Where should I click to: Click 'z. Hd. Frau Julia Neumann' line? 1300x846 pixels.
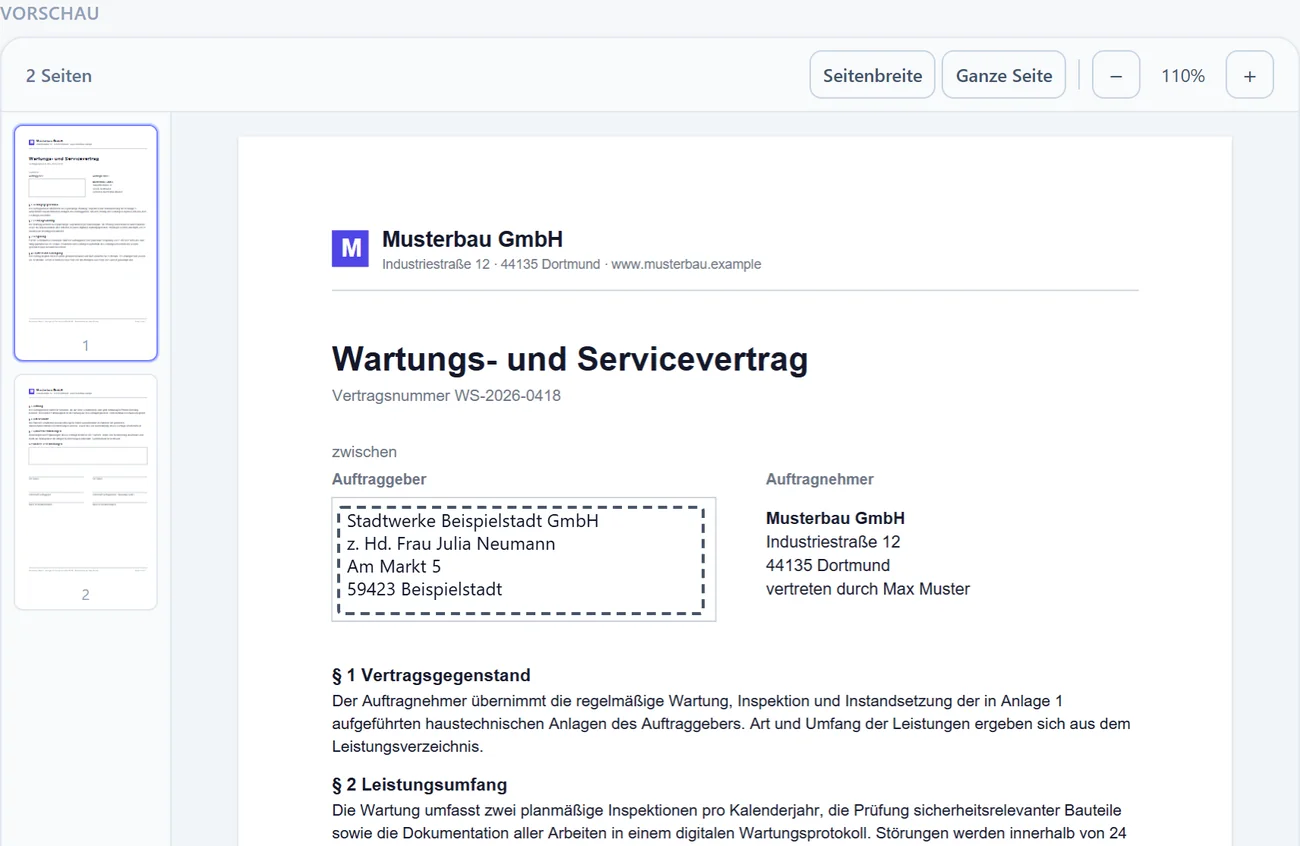pyautogui.click(x=451, y=544)
